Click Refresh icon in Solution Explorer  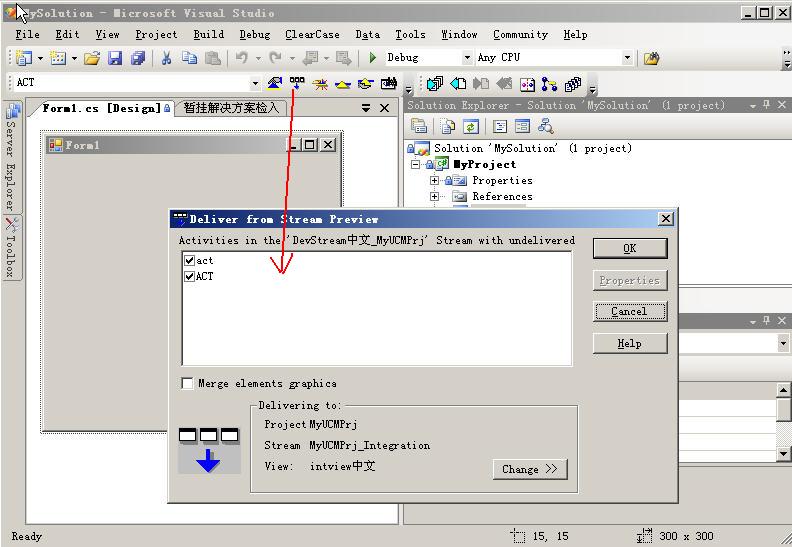(x=470, y=126)
